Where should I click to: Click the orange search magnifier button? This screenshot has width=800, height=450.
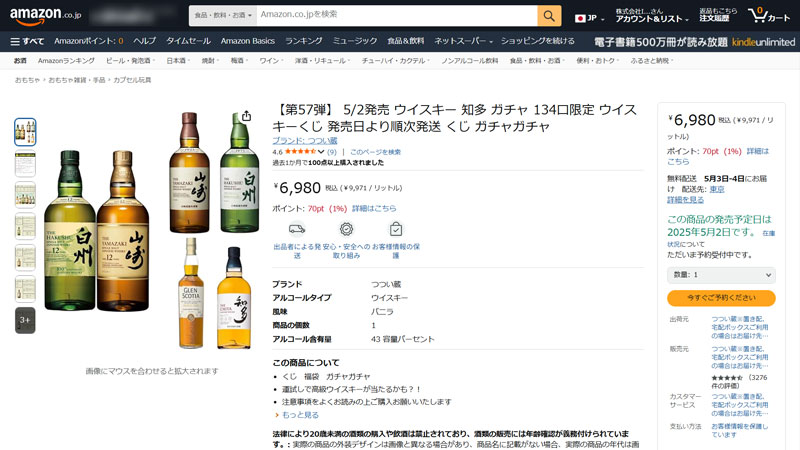click(549, 16)
